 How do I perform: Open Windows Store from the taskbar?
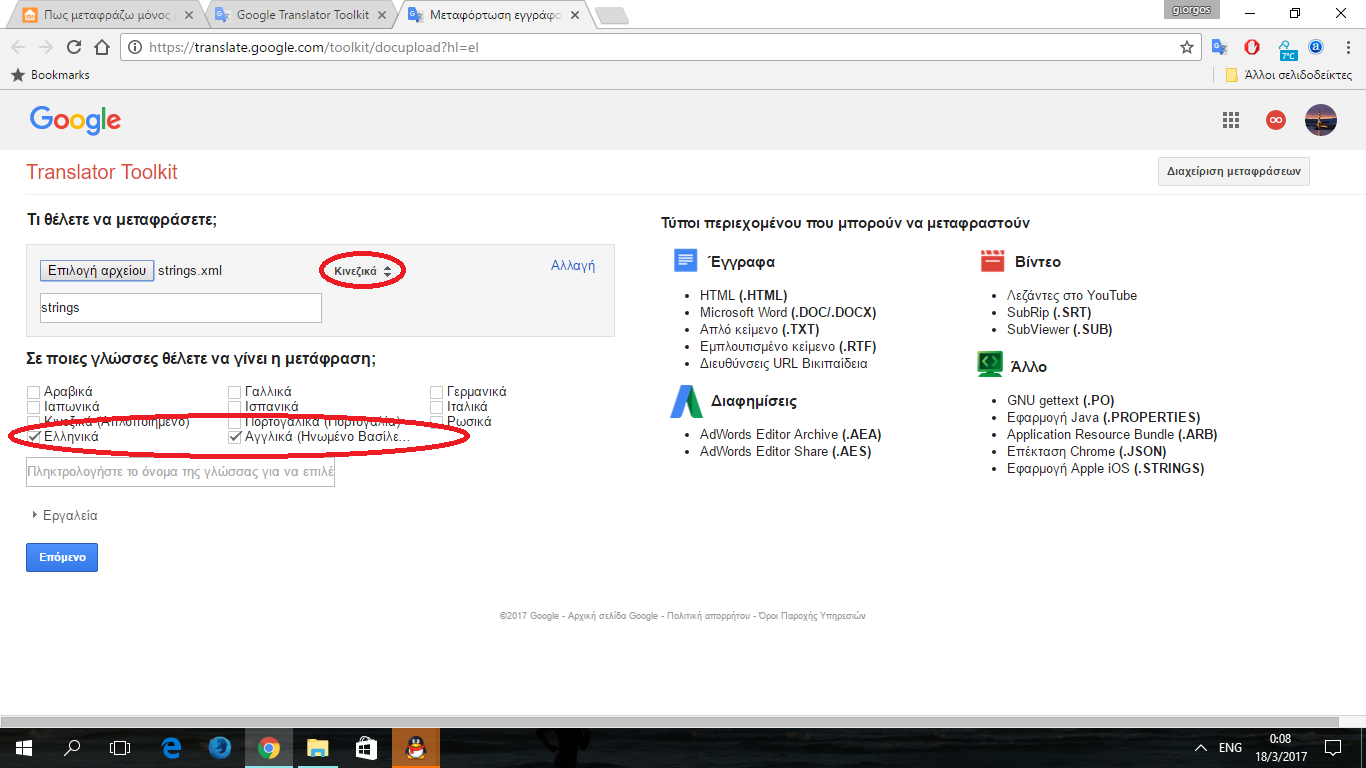[x=366, y=748]
